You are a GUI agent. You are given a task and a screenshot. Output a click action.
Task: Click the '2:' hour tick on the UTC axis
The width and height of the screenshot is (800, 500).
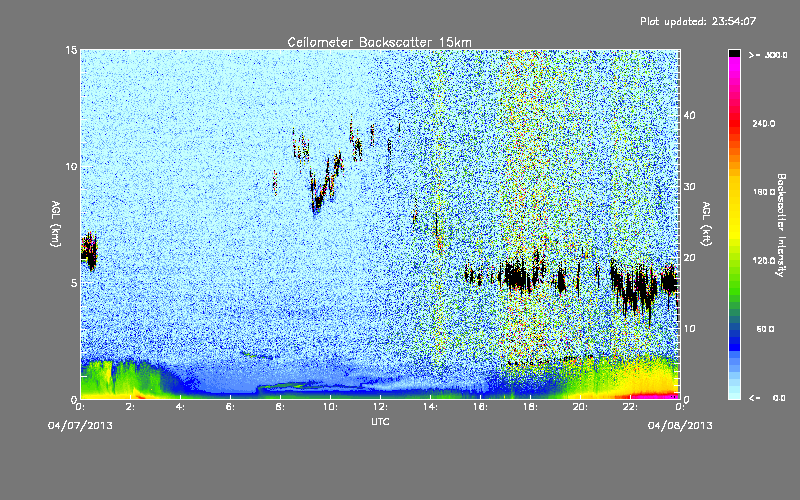131,407
